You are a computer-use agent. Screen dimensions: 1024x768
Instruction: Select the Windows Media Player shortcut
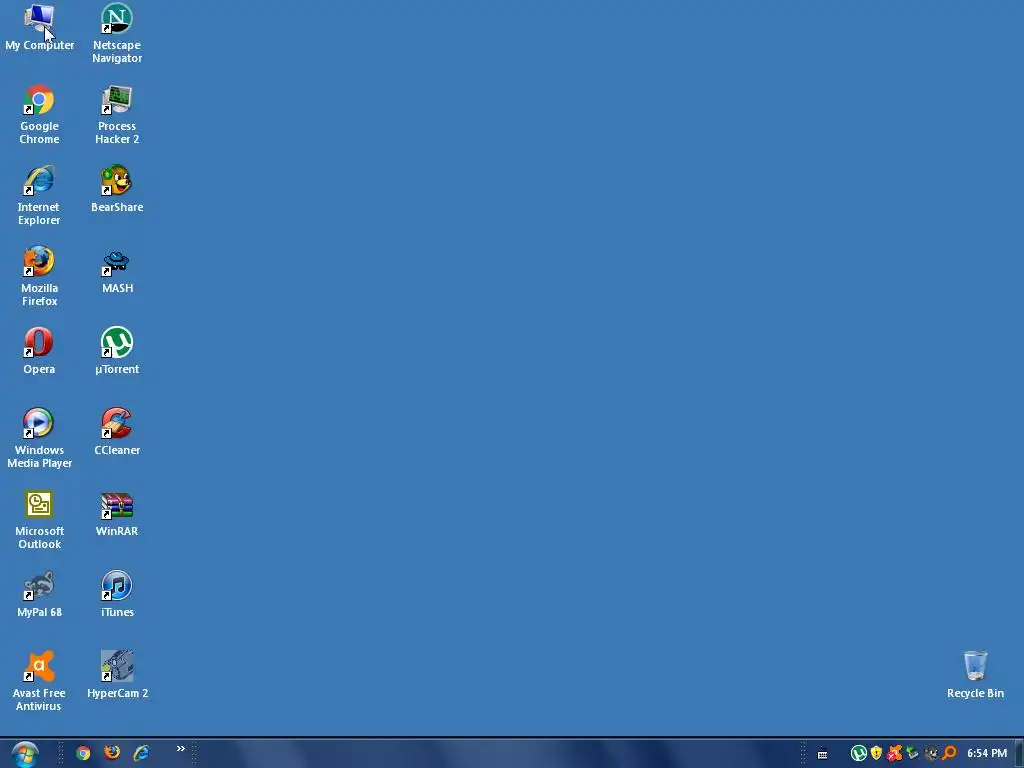click(x=39, y=438)
